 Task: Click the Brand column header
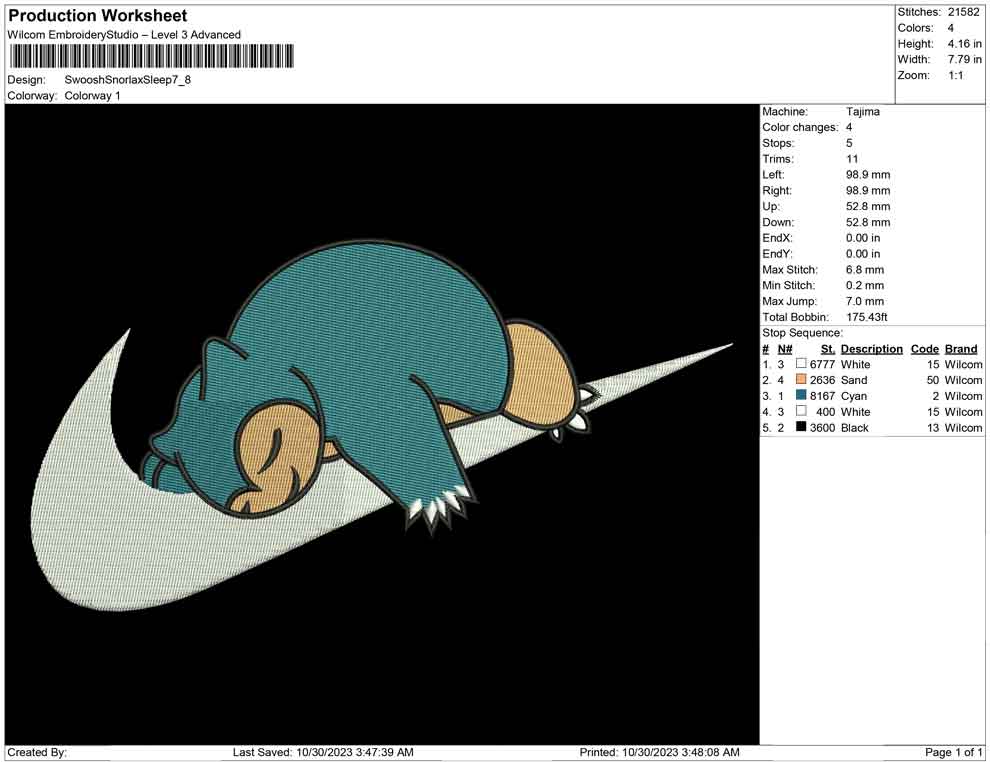click(x=961, y=349)
